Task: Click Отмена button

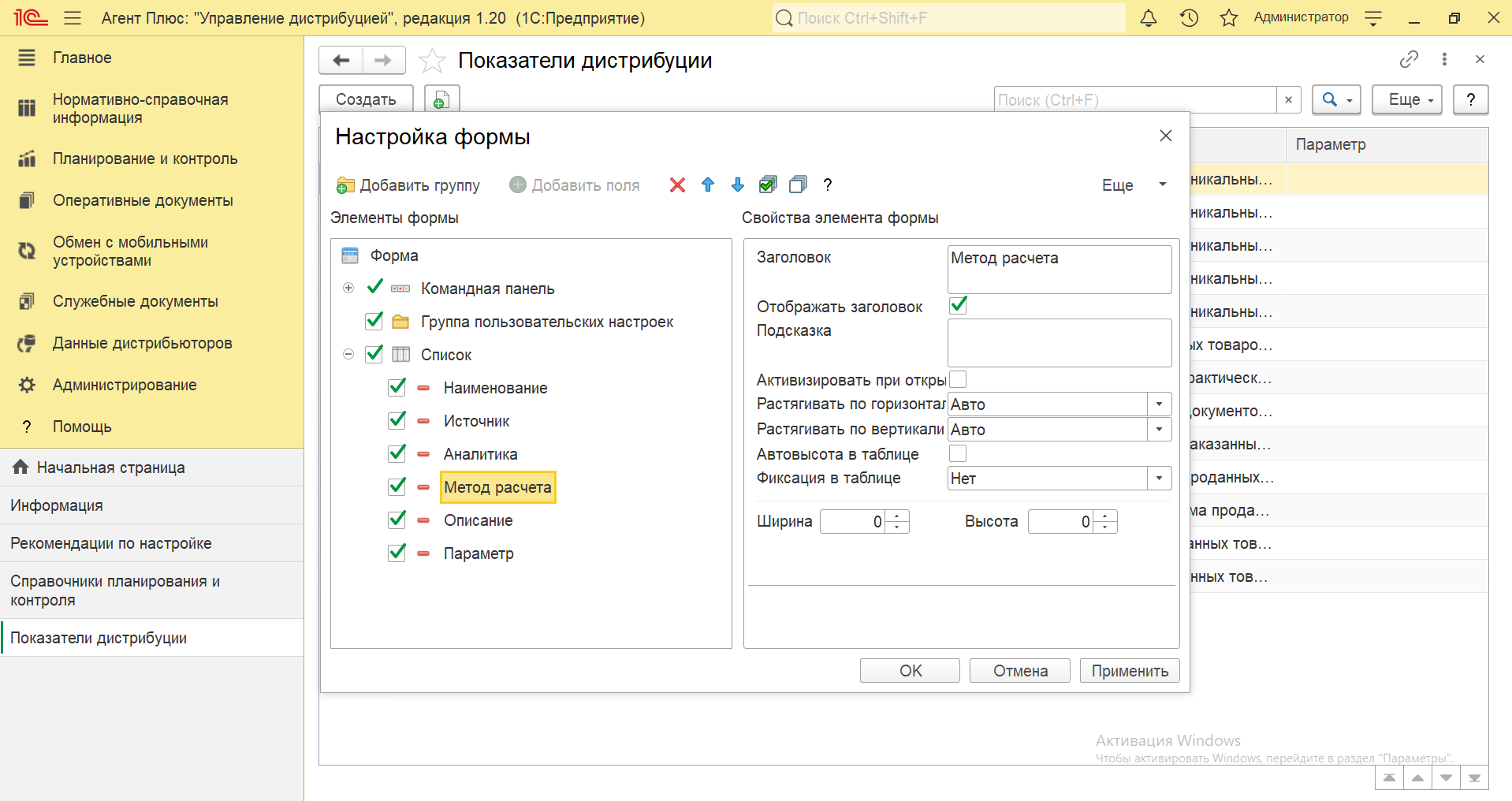Action: [x=1020, y=670]
